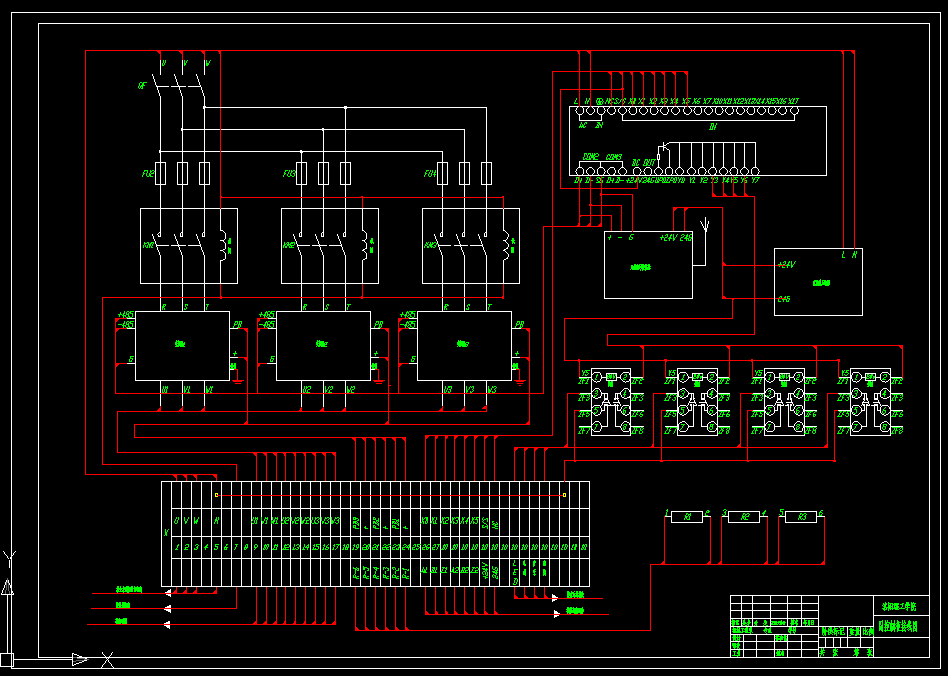Select the antenna symbol beside the +24V 24G module
948x676 pixels.
(x=705, y=225)
